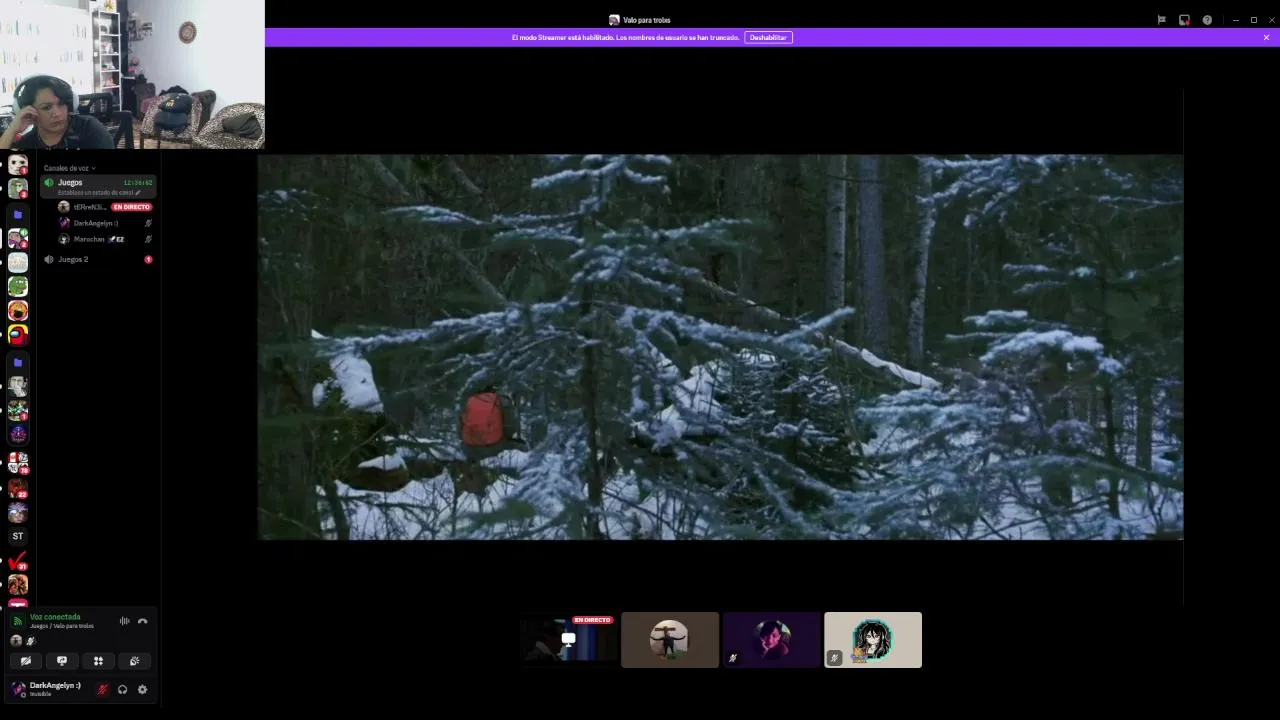The image size is (1280, 720).
Task: Expand the lower server folder icon
Action: [18, 362]
